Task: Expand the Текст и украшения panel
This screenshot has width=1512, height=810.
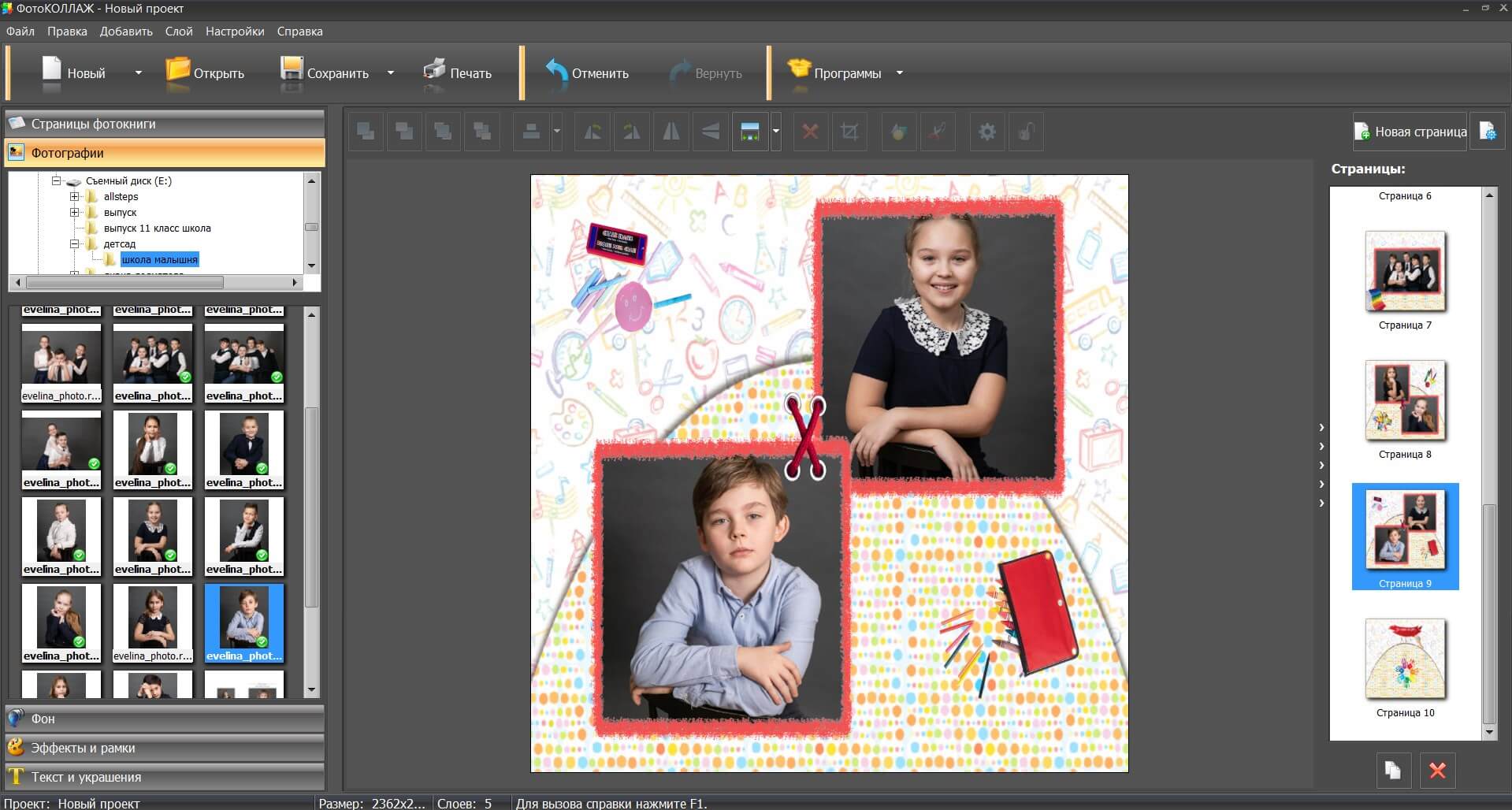Action: pos(165,777)
